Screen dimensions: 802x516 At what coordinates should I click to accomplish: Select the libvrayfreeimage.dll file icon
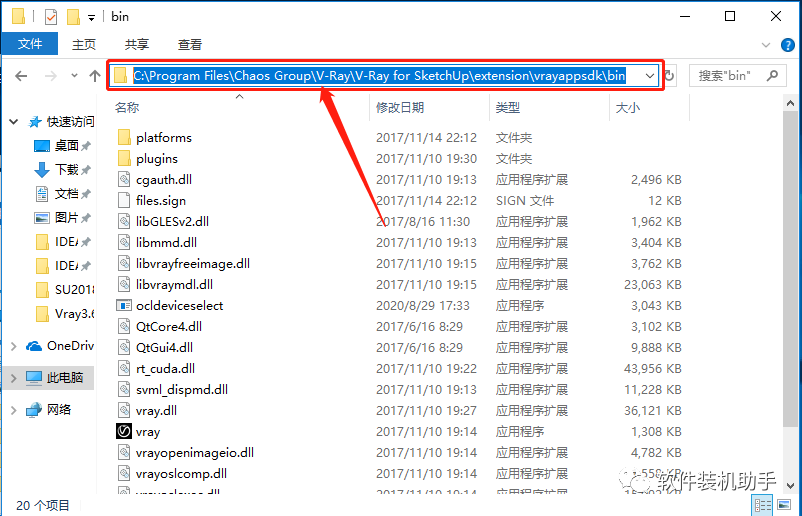[x=124, y=263]
